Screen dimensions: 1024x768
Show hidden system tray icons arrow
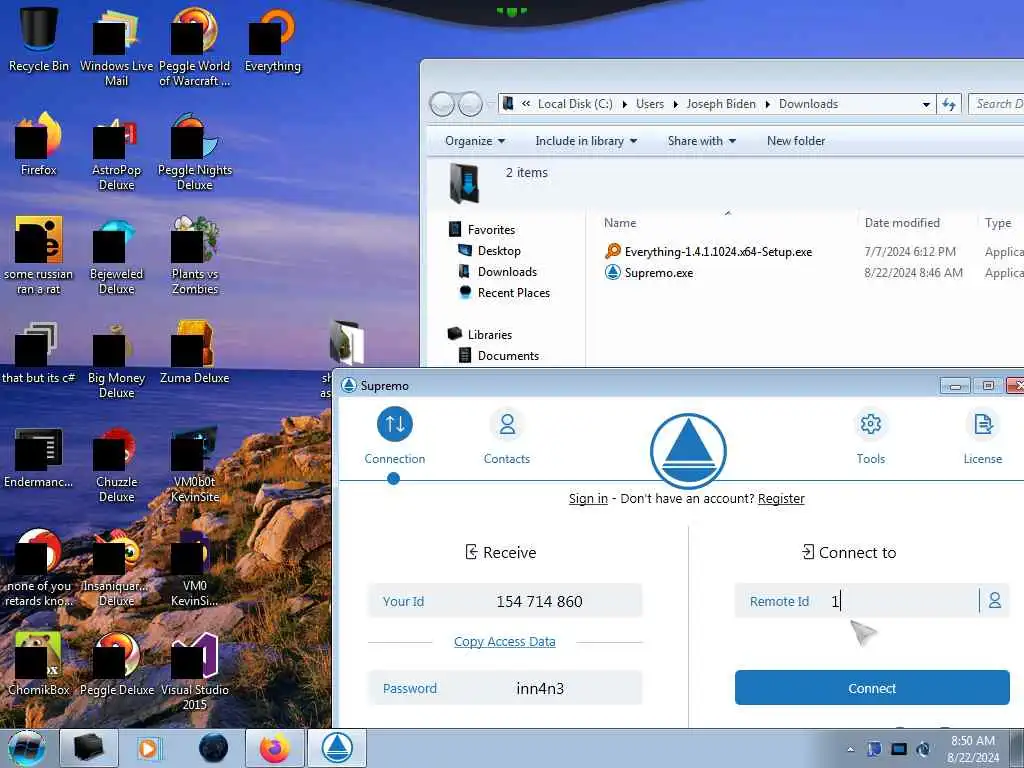point(850,750)
